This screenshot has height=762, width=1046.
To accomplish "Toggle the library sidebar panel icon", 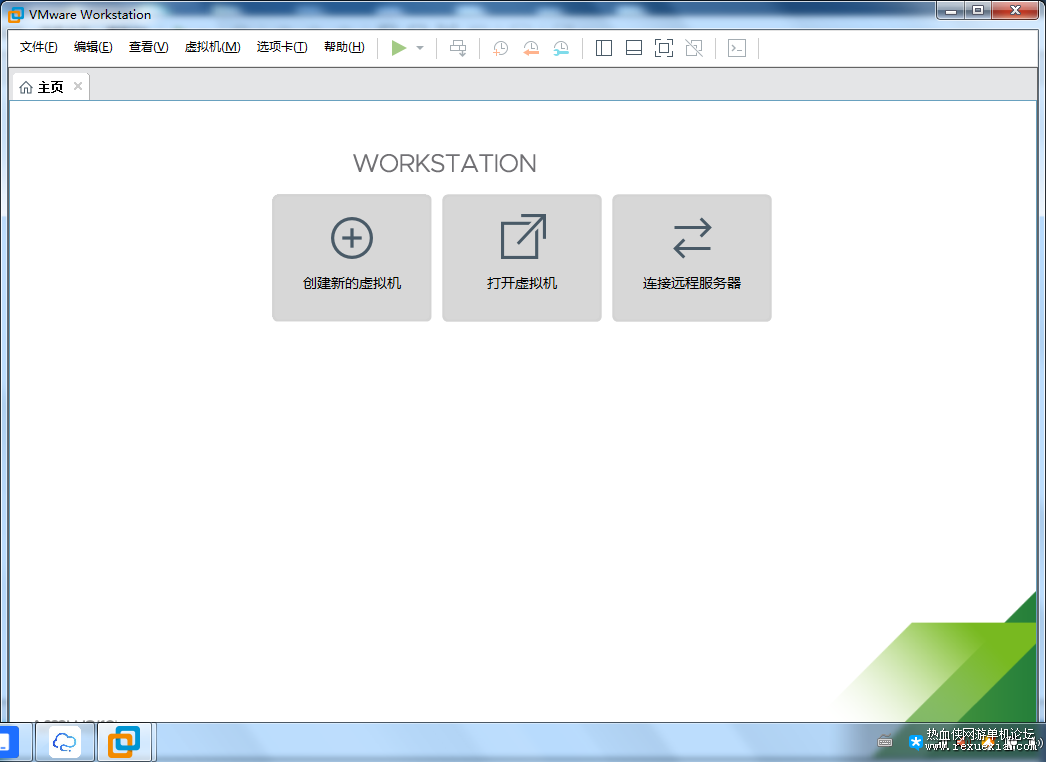I will (604, 48).
